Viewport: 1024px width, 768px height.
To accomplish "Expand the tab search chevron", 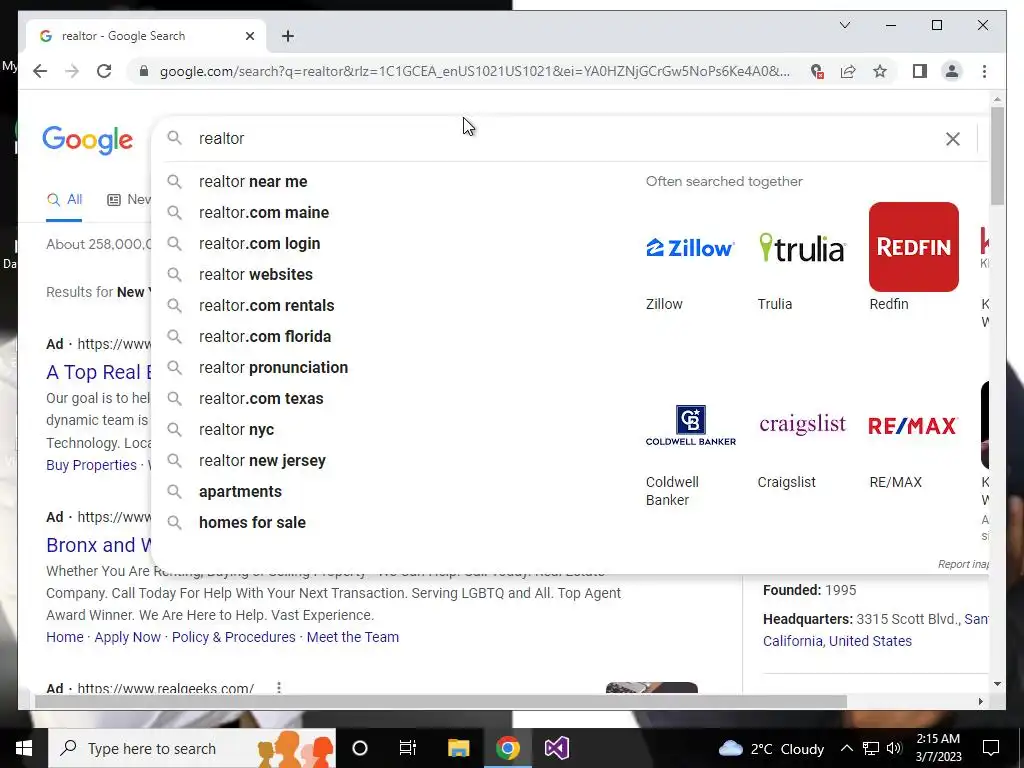I will 844,25.
